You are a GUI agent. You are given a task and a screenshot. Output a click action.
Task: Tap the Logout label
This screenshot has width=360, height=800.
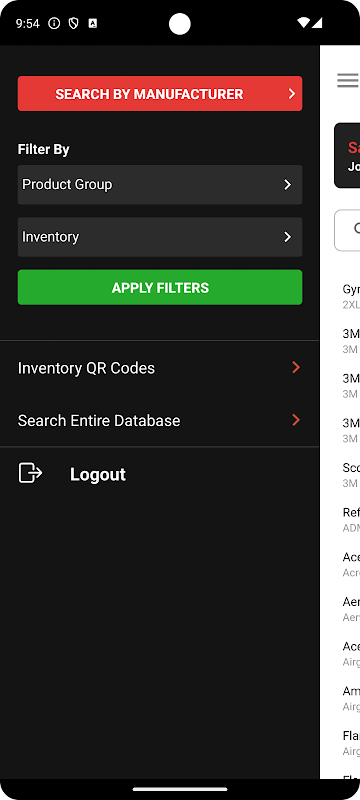[x=98, y=474]
